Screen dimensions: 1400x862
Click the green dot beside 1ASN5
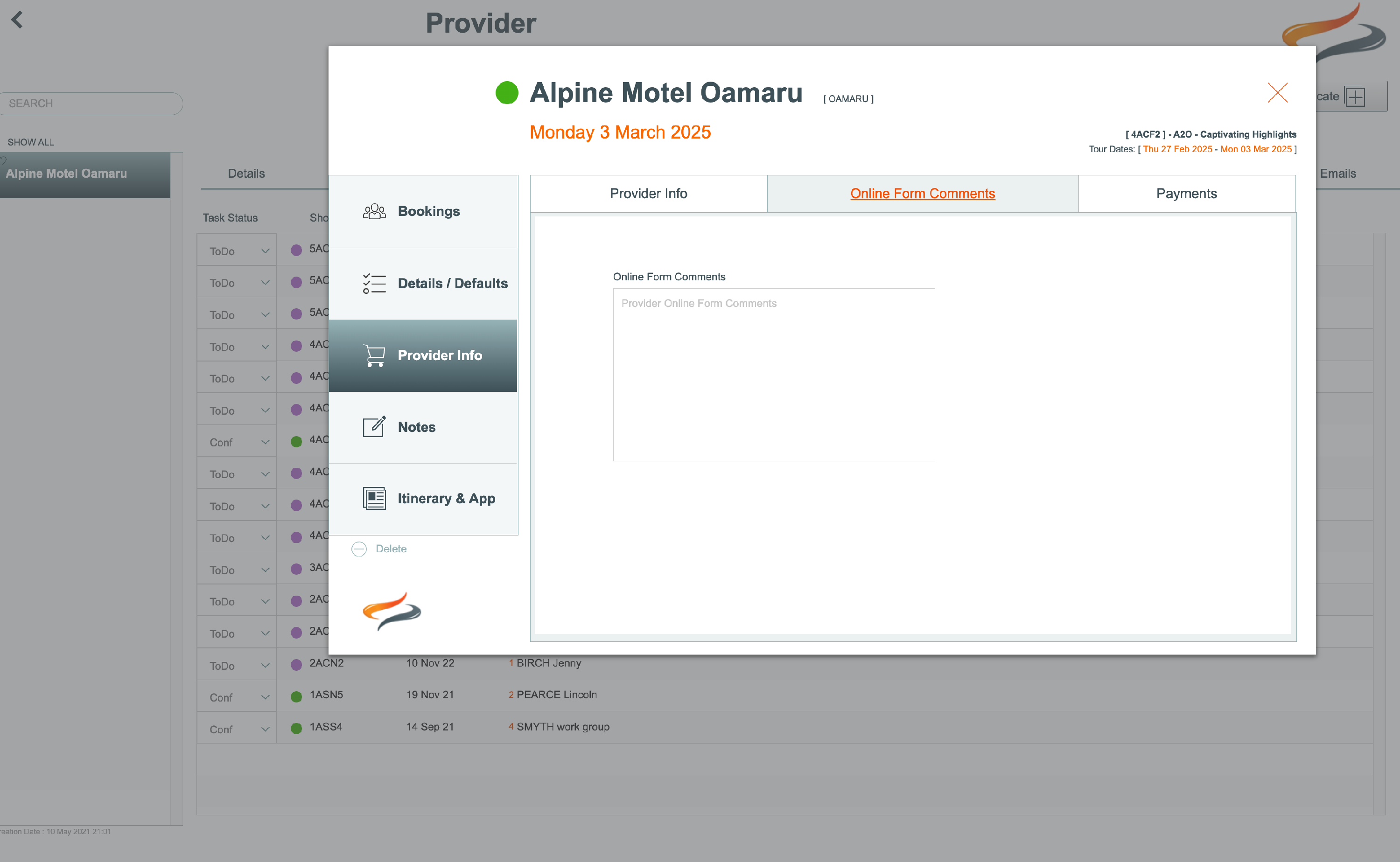coord(296,697)
